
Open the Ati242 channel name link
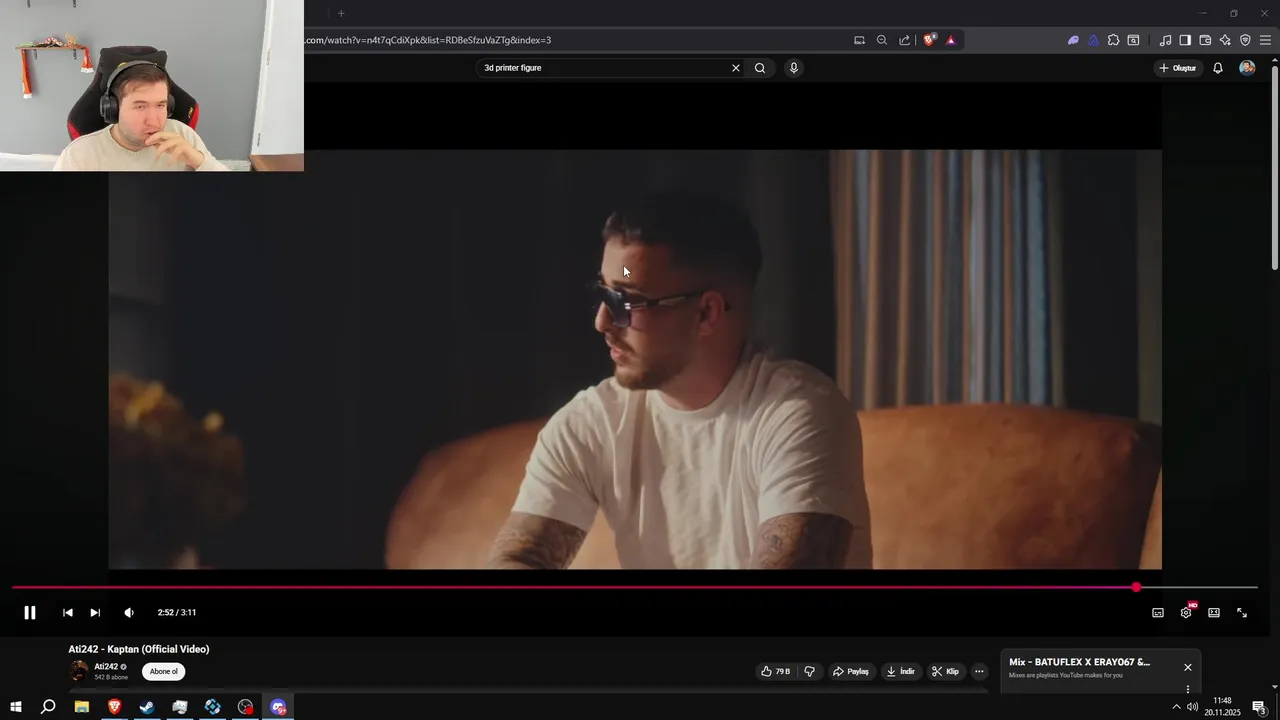pyautogui.click(x=106, y=666)
